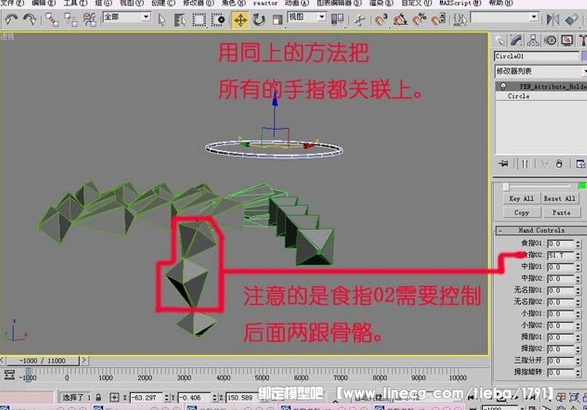
Task: Click the Select and Manipulate icon
Action: (x=359, y=20)
